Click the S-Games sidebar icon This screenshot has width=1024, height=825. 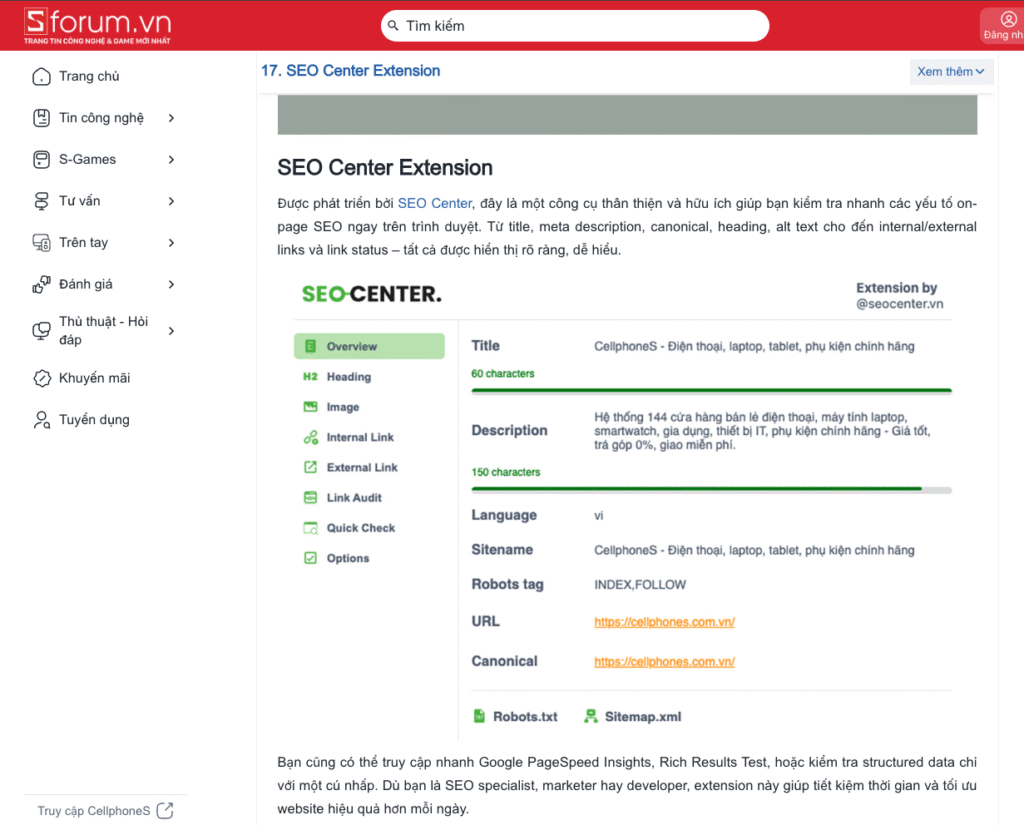click(41, 160)
